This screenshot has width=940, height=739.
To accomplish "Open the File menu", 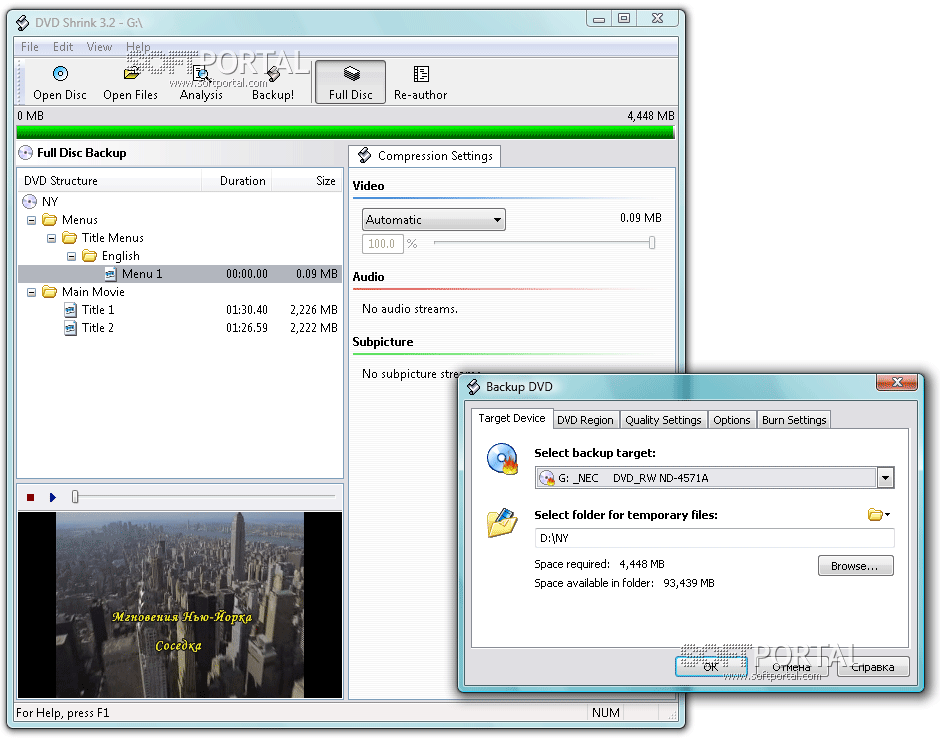I will click(x=29, y=47).
